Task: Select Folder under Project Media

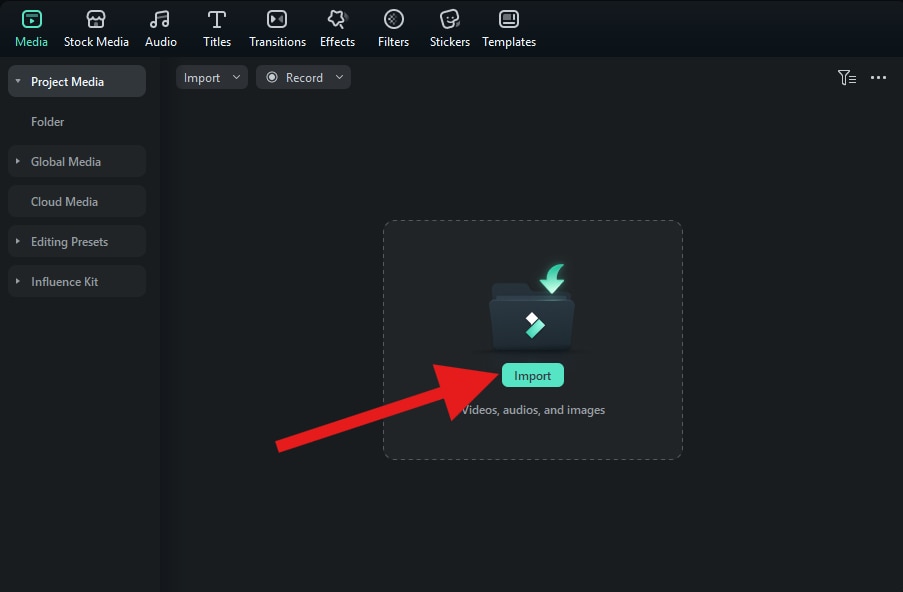Action: [47, 122]
